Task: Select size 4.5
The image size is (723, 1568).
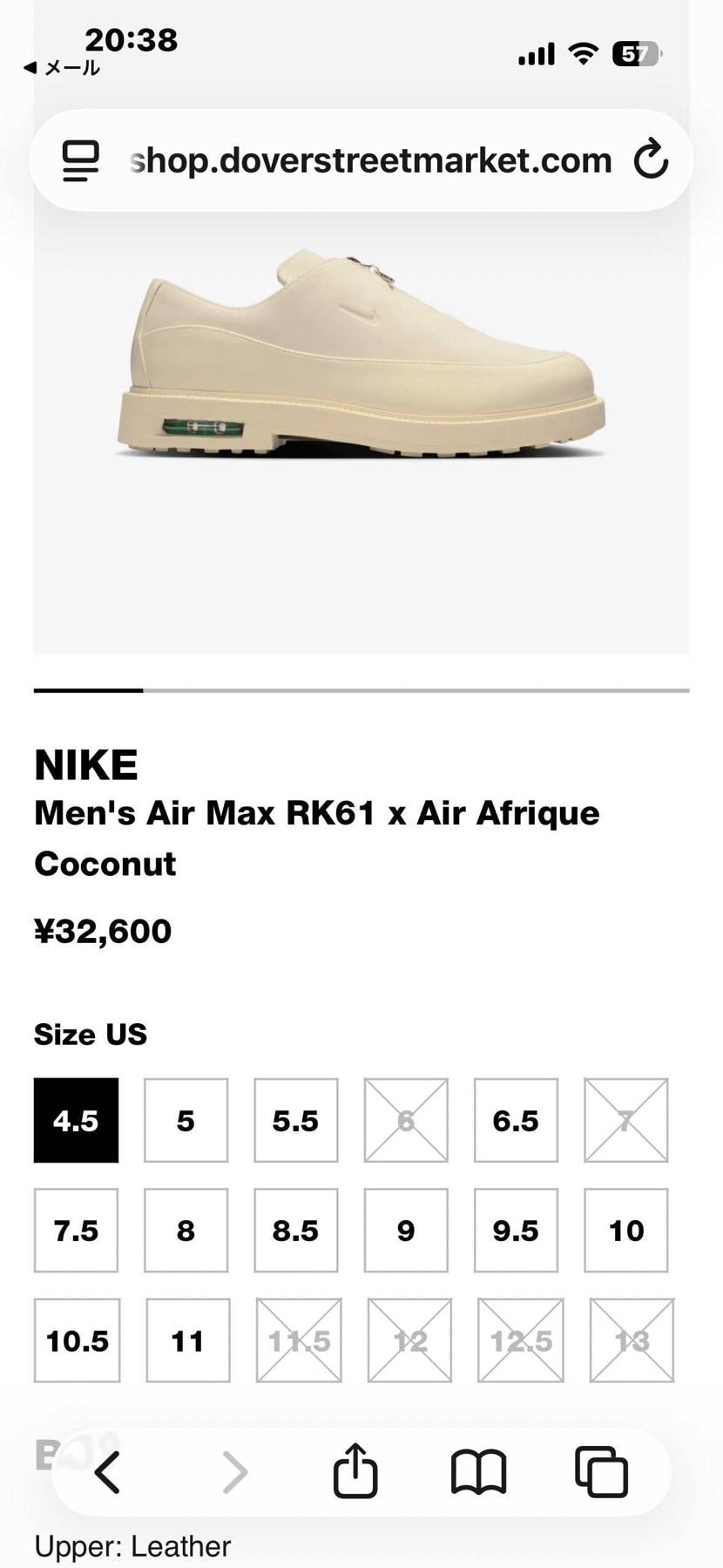Action: [x=76, y=1120]
